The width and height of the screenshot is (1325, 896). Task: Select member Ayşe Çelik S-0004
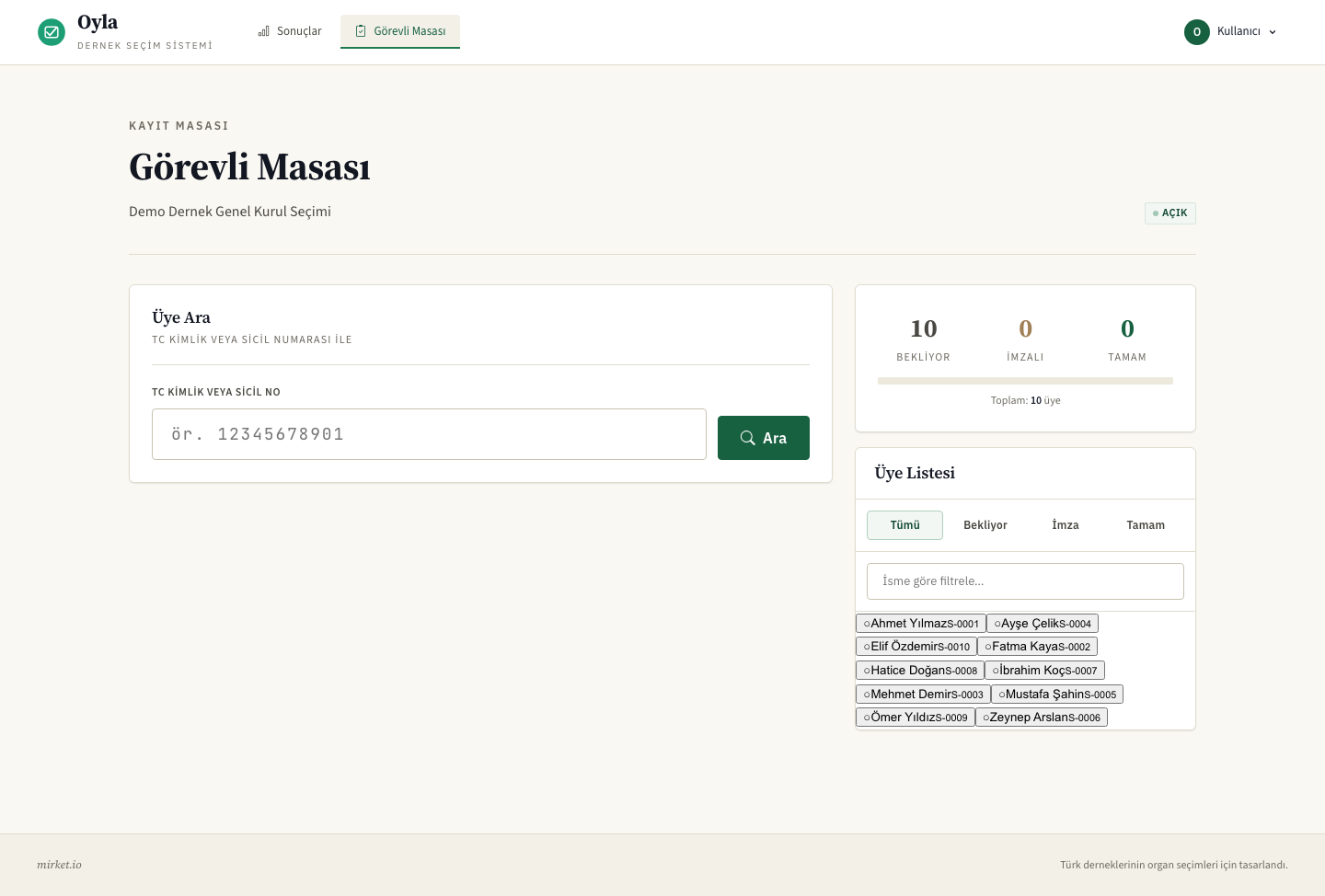coord(1043,624)
